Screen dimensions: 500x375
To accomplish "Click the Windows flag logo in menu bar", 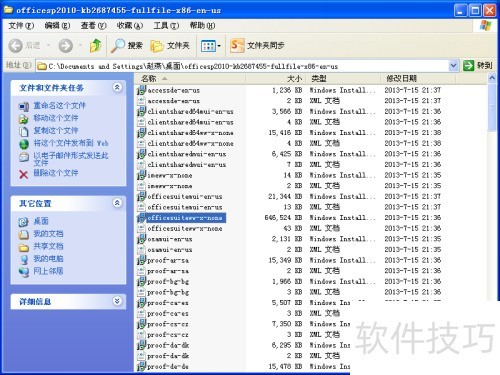I will pos(485,25).
